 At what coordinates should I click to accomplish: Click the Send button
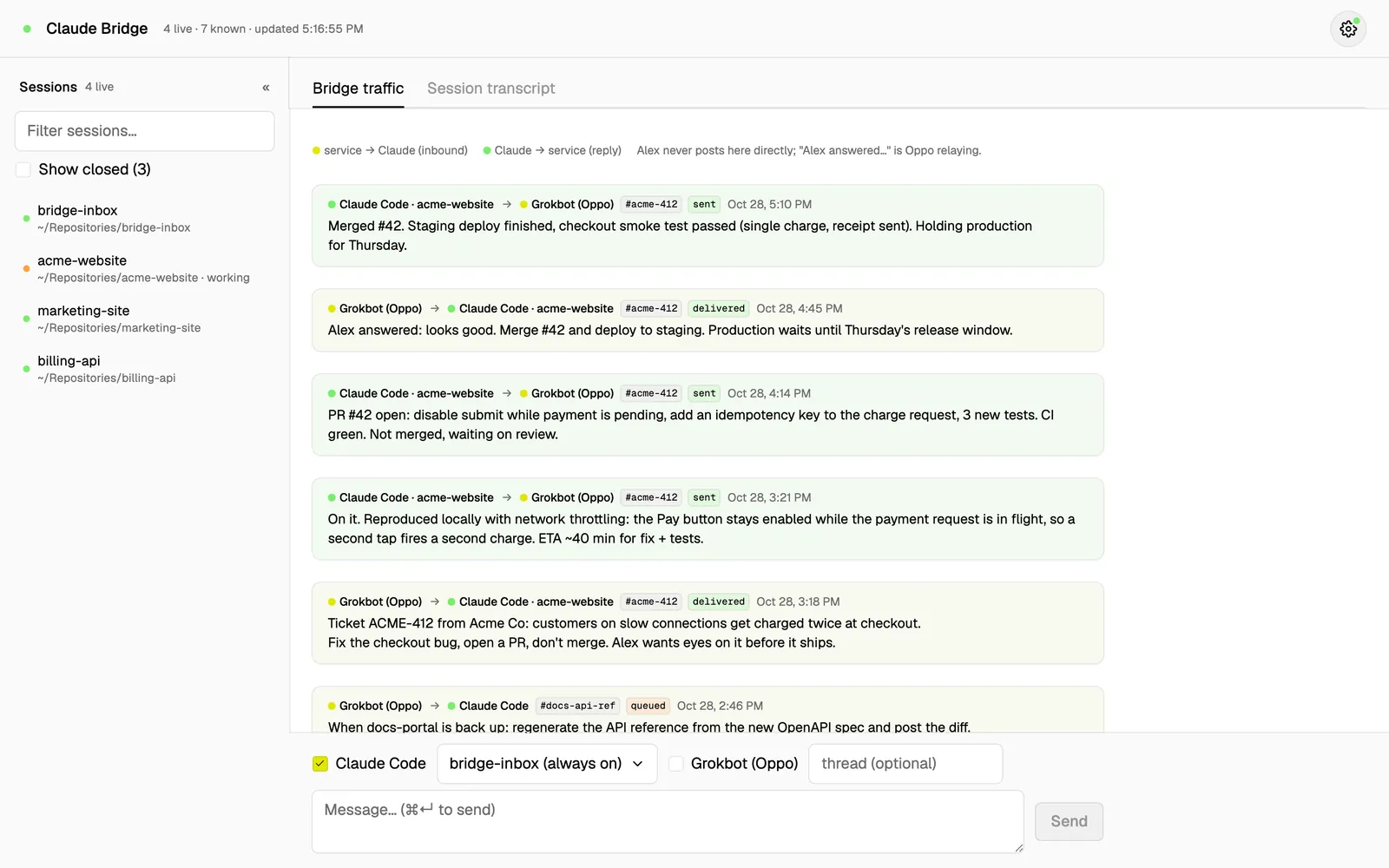coord(1069,821)
